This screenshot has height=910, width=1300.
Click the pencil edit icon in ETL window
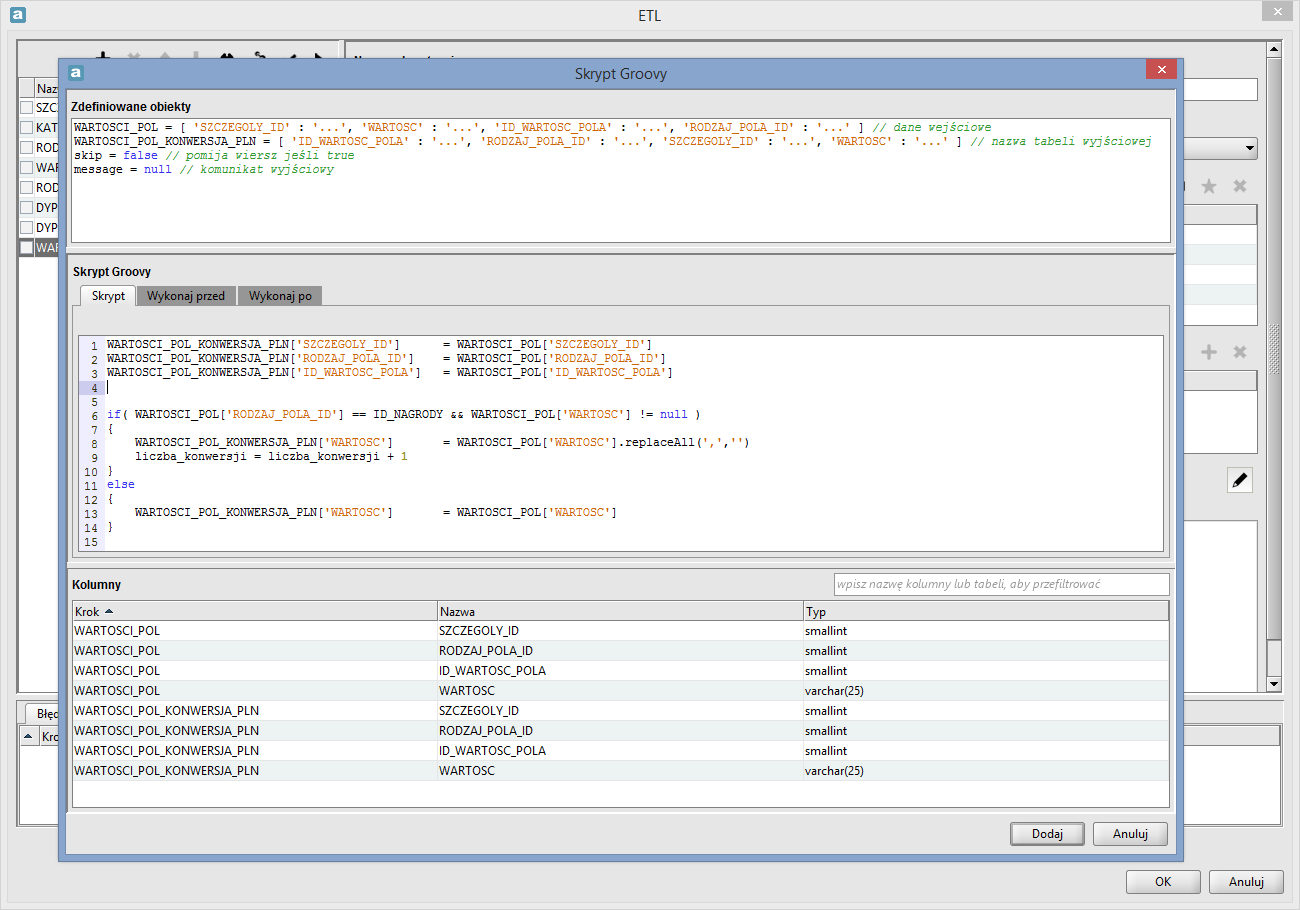pos(1240,481)
